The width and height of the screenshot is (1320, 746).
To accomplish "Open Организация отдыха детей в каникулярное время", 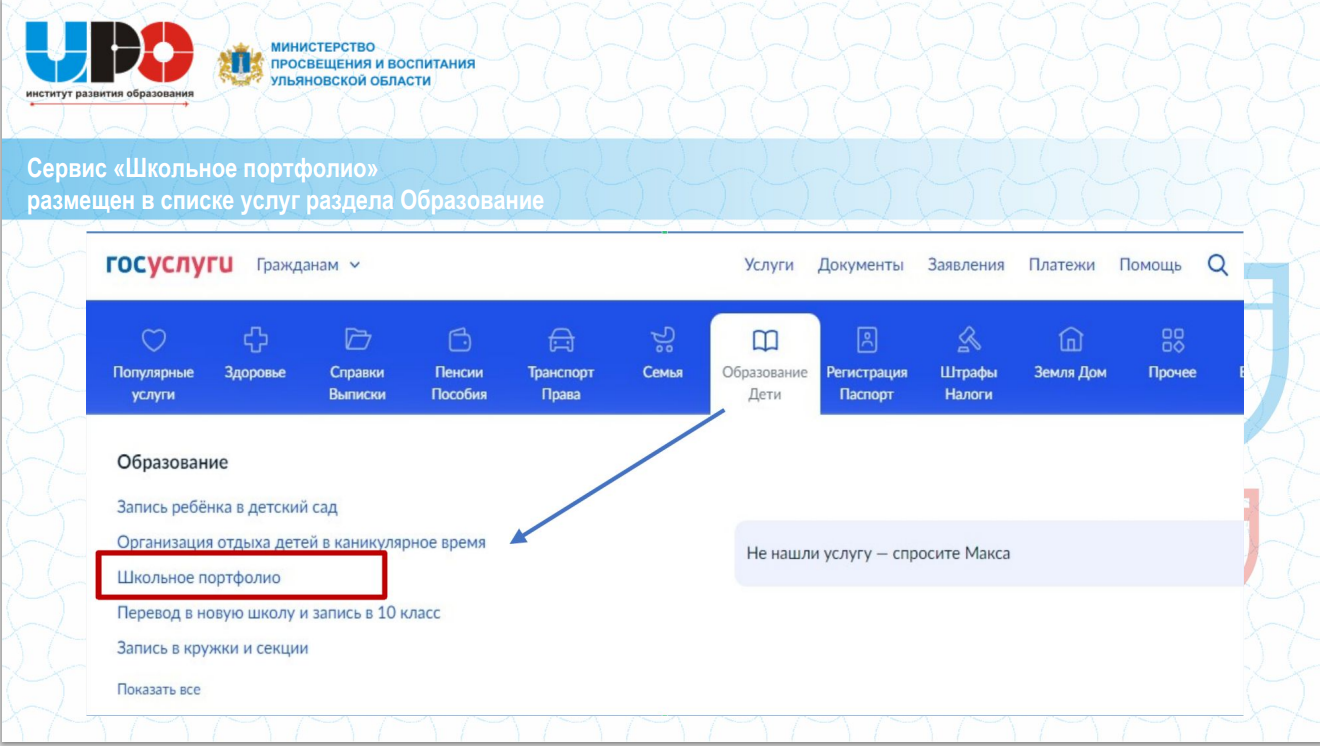I will click(x=301, y=542).
